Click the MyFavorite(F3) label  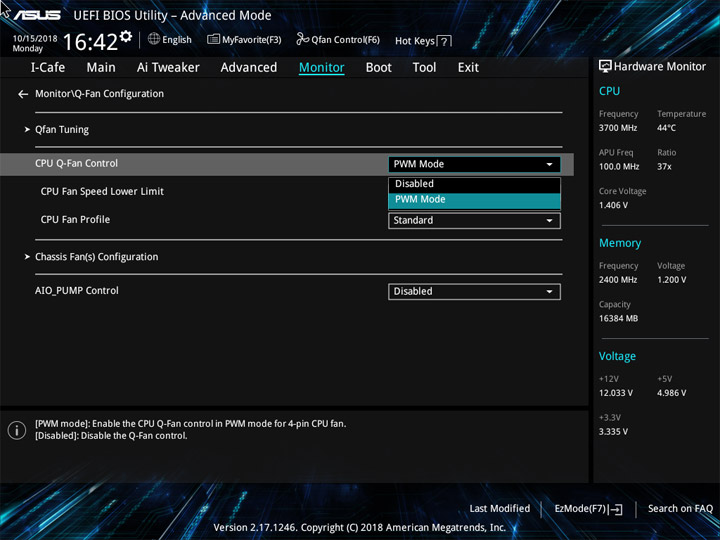point(252,40)
